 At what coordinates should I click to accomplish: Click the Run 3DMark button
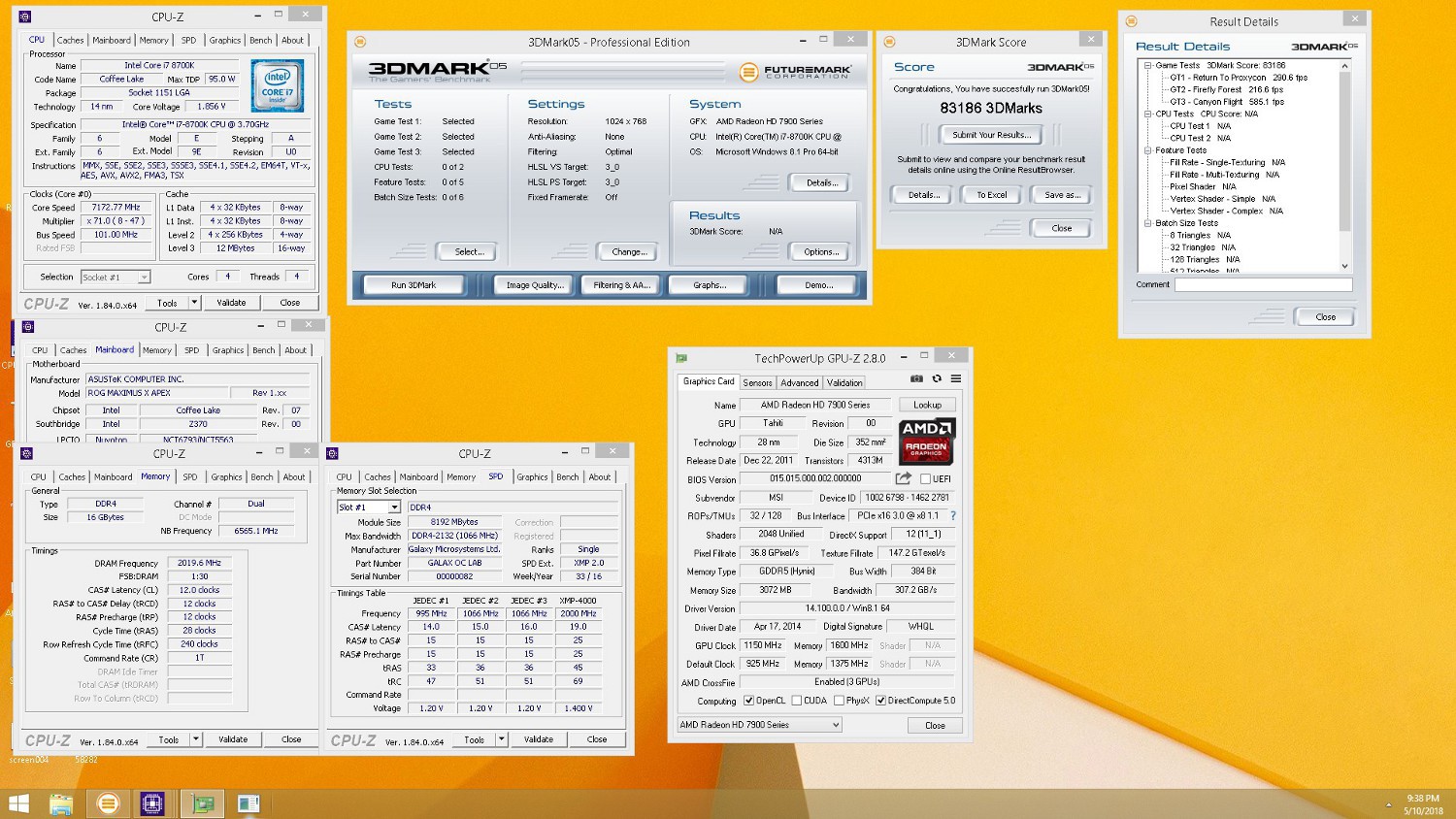pos(414,285)
